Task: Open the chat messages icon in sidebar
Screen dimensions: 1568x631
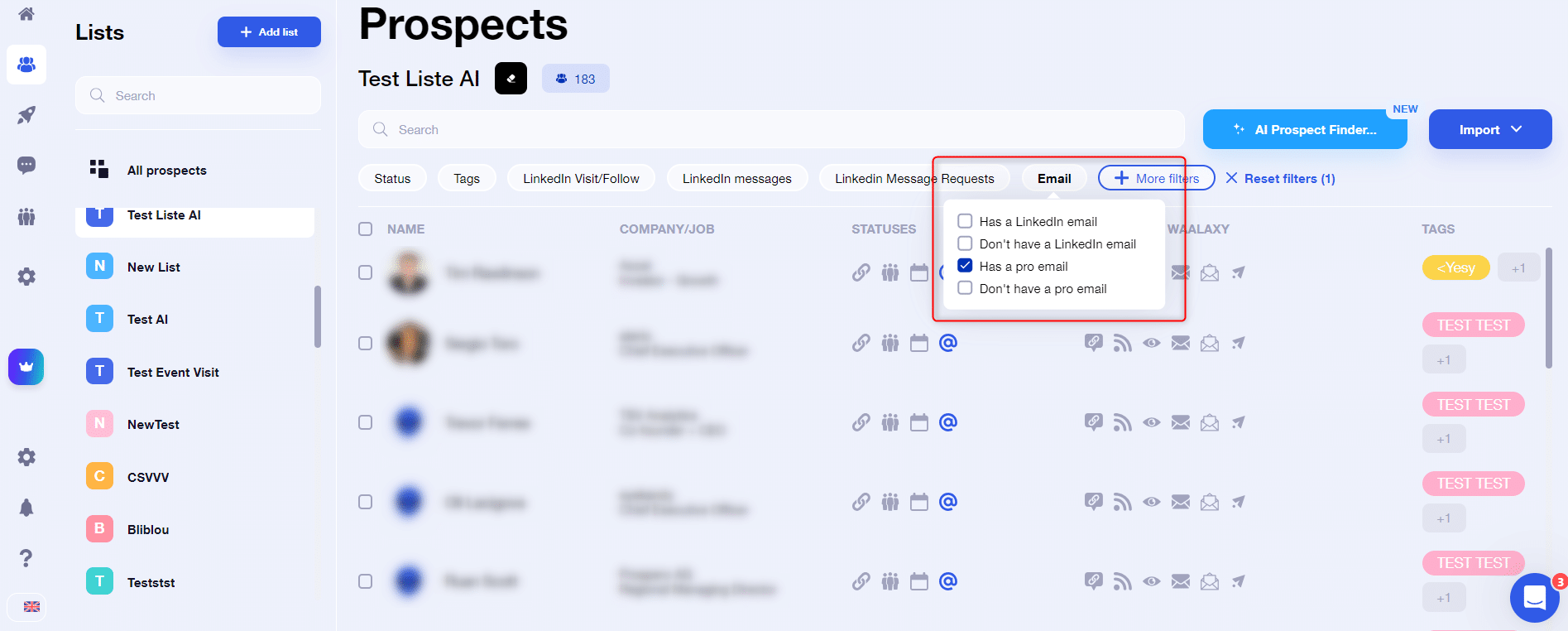Action: [26, 165]
